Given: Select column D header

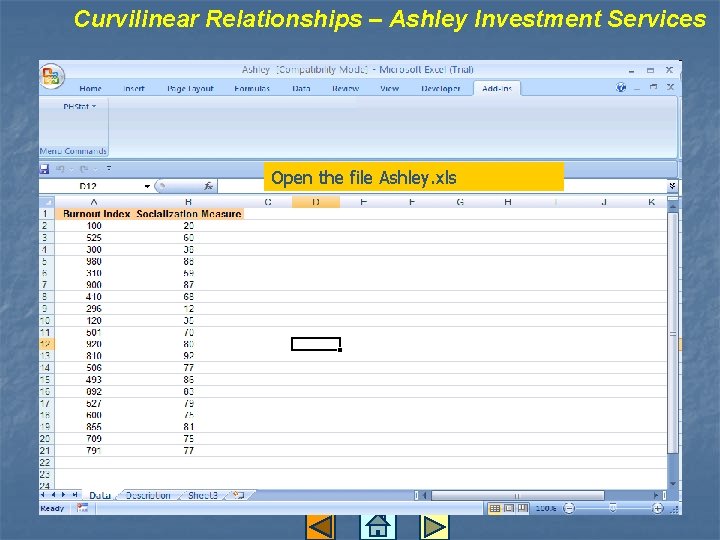Looking at the screenshot, I should (x=316, y=202).
